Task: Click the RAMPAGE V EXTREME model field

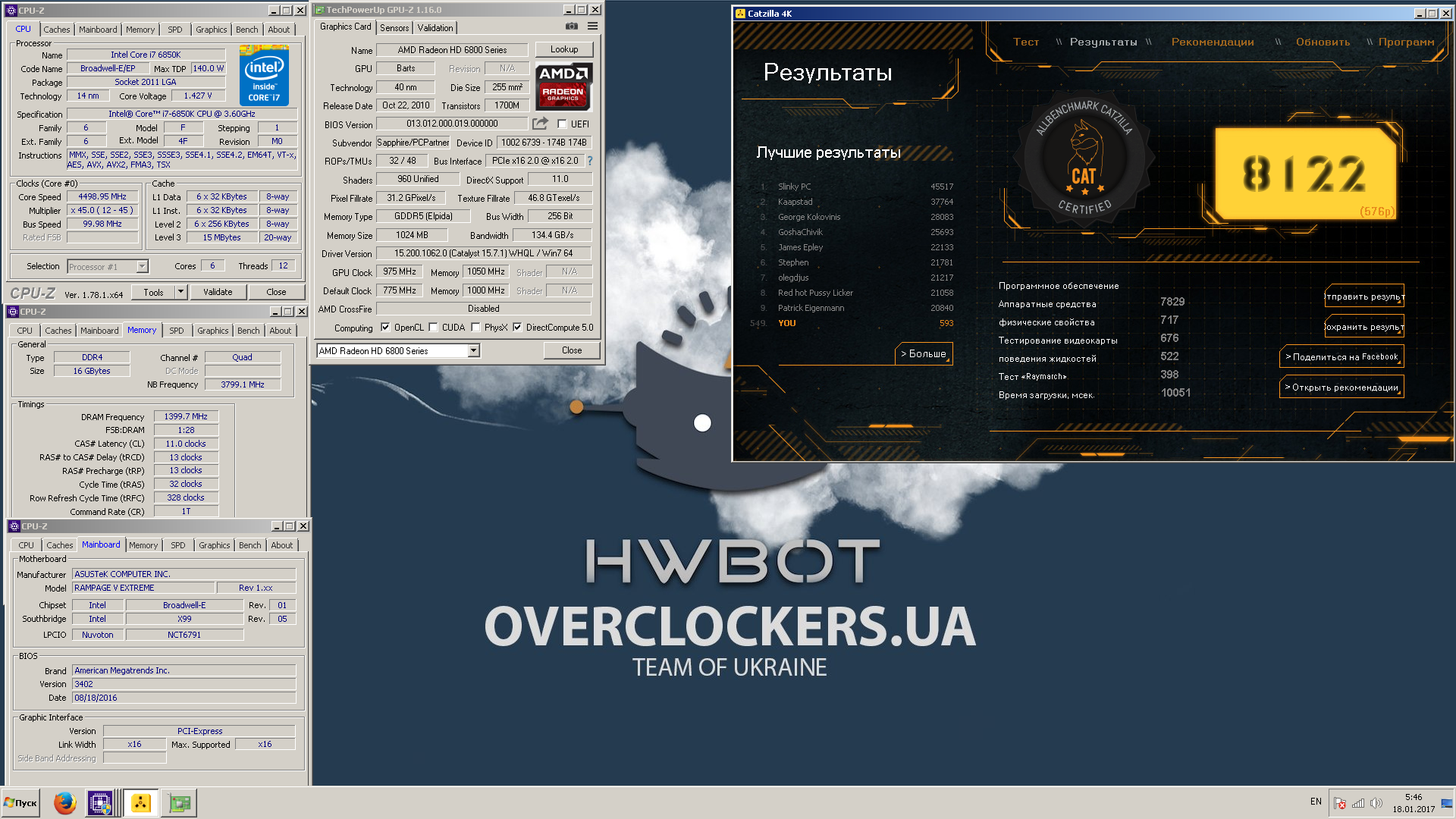Action: (143, 588)
